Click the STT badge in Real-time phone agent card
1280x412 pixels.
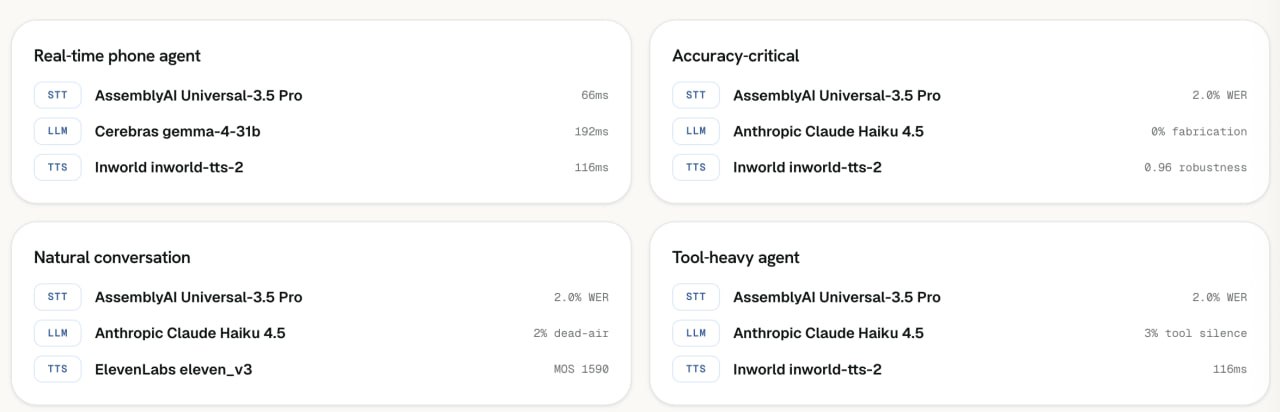point(57,95)
